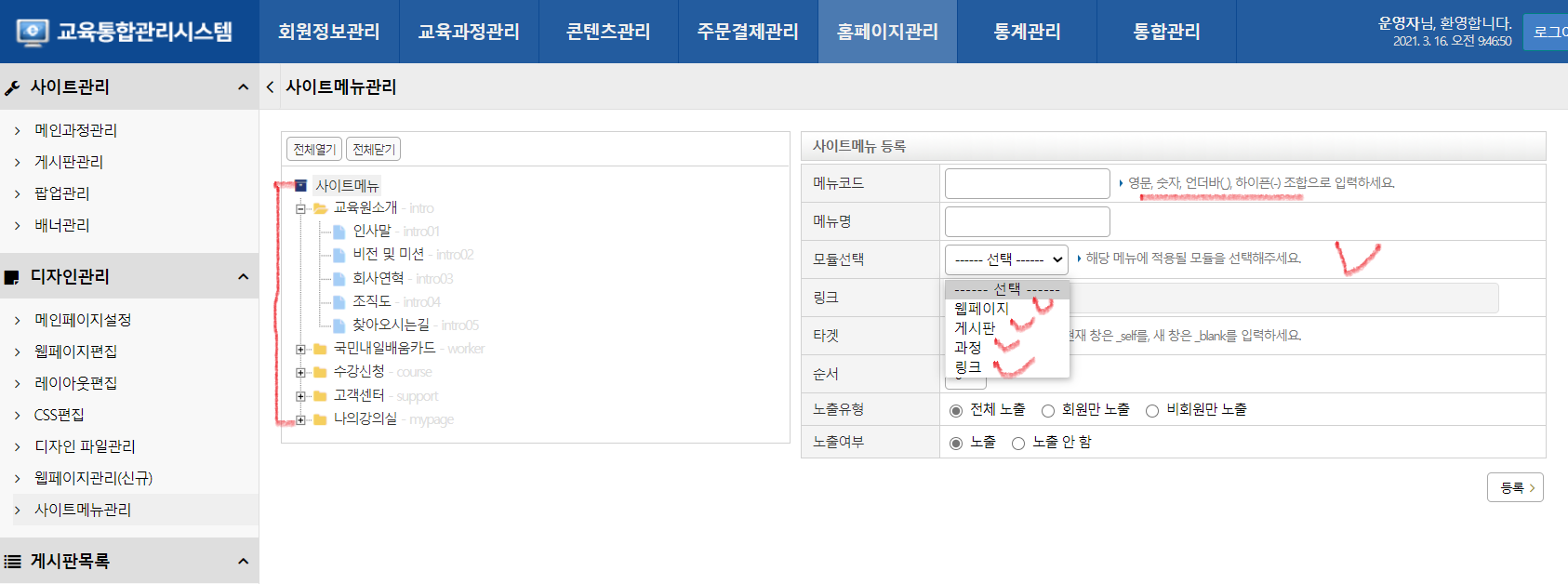Click the 디자인관리 section icon
The image size is (1568, 584).
tap(12, 277)
